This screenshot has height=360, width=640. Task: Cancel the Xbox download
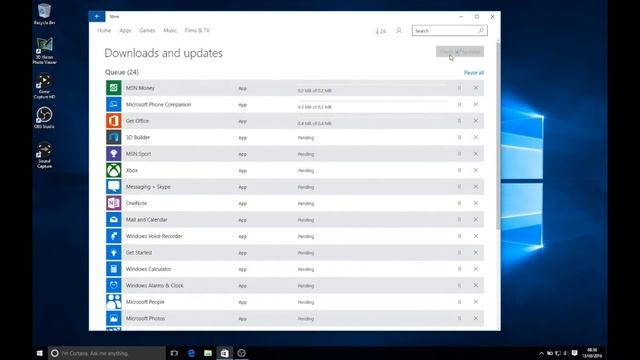(476, 170)
